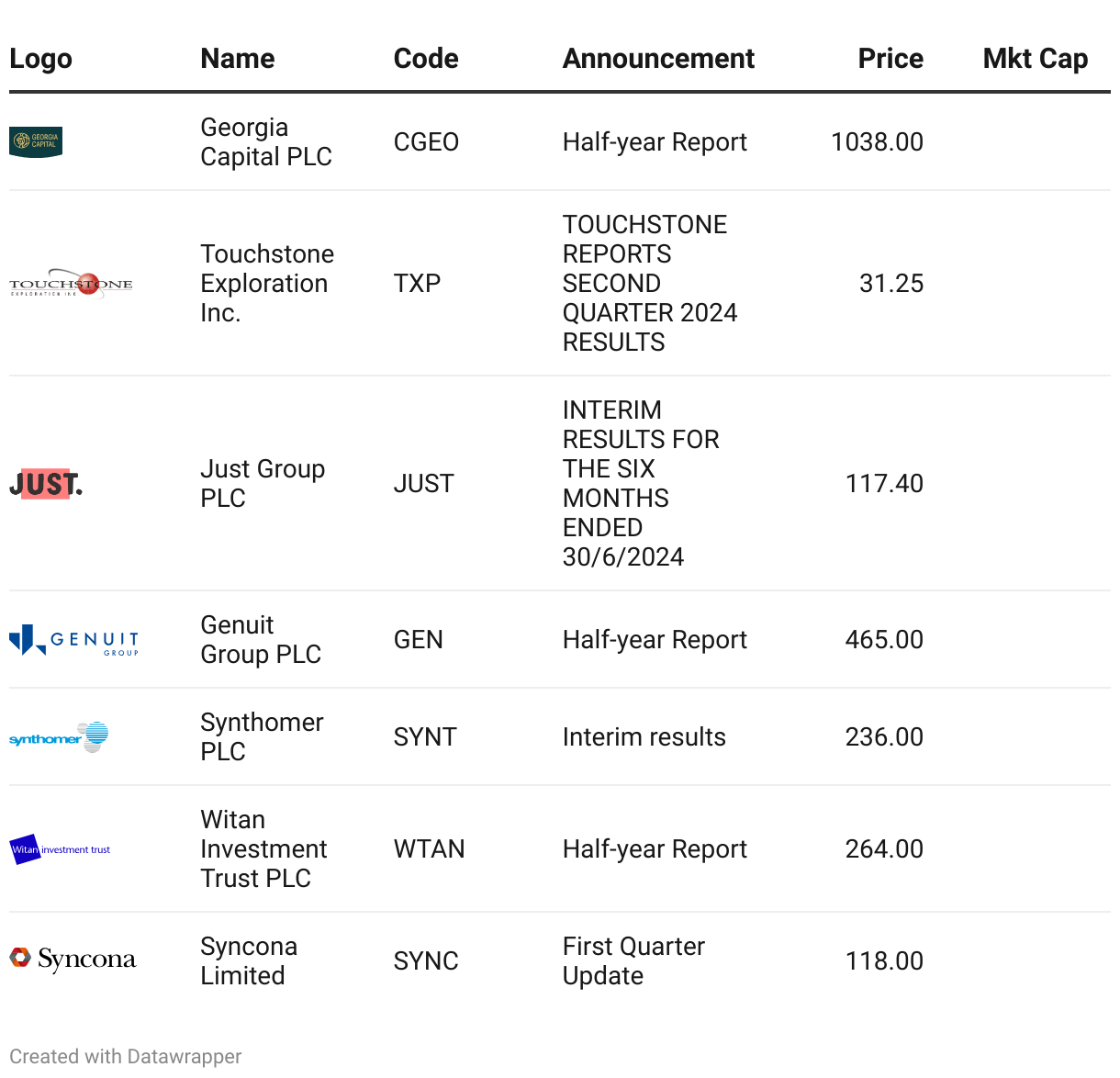Click the Witan investment trust logo
This screenshot has height=1078, width=1120.
(60, 849)
